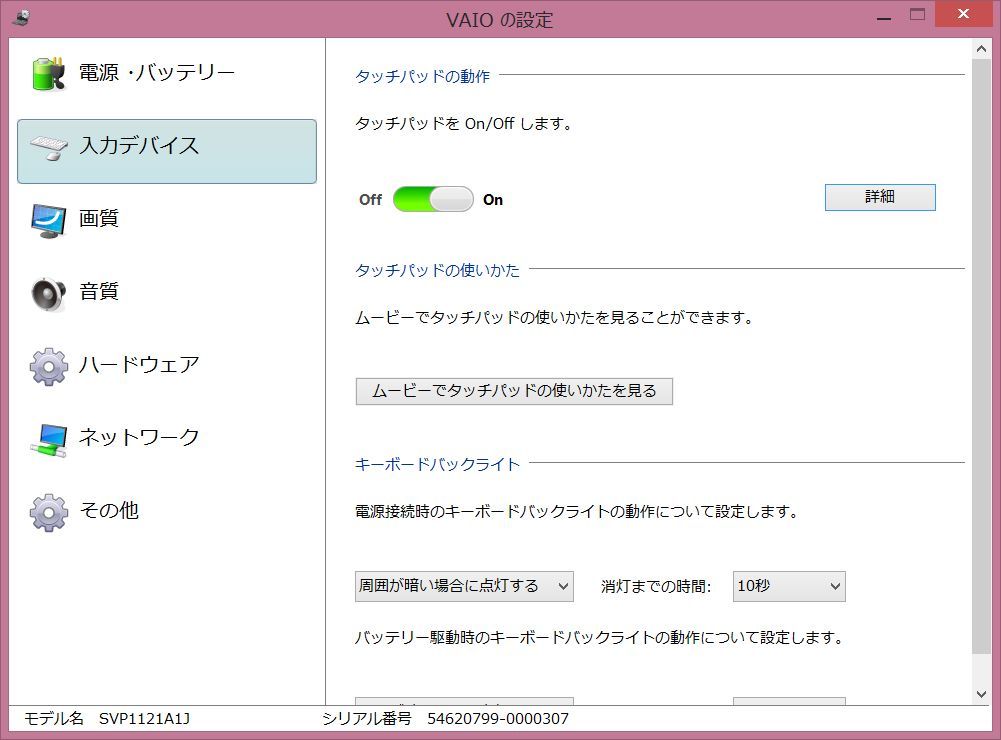
Task: Open the 10秒 timeout dropdown
Action: pyautogui.click(x=789, y=586)
